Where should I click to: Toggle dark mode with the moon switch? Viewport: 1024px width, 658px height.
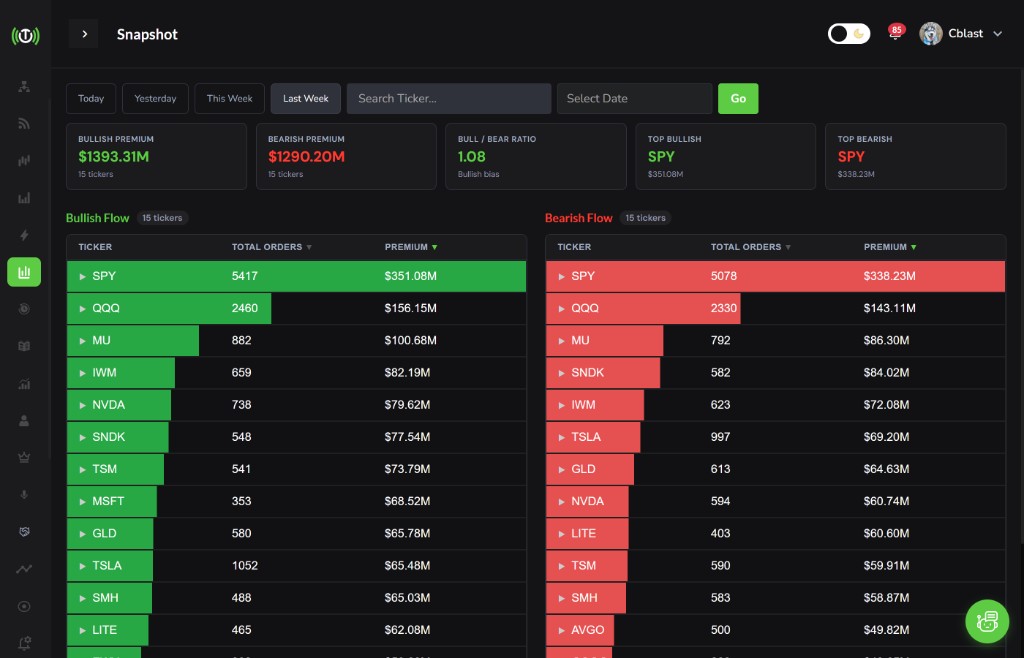(848, 33)
